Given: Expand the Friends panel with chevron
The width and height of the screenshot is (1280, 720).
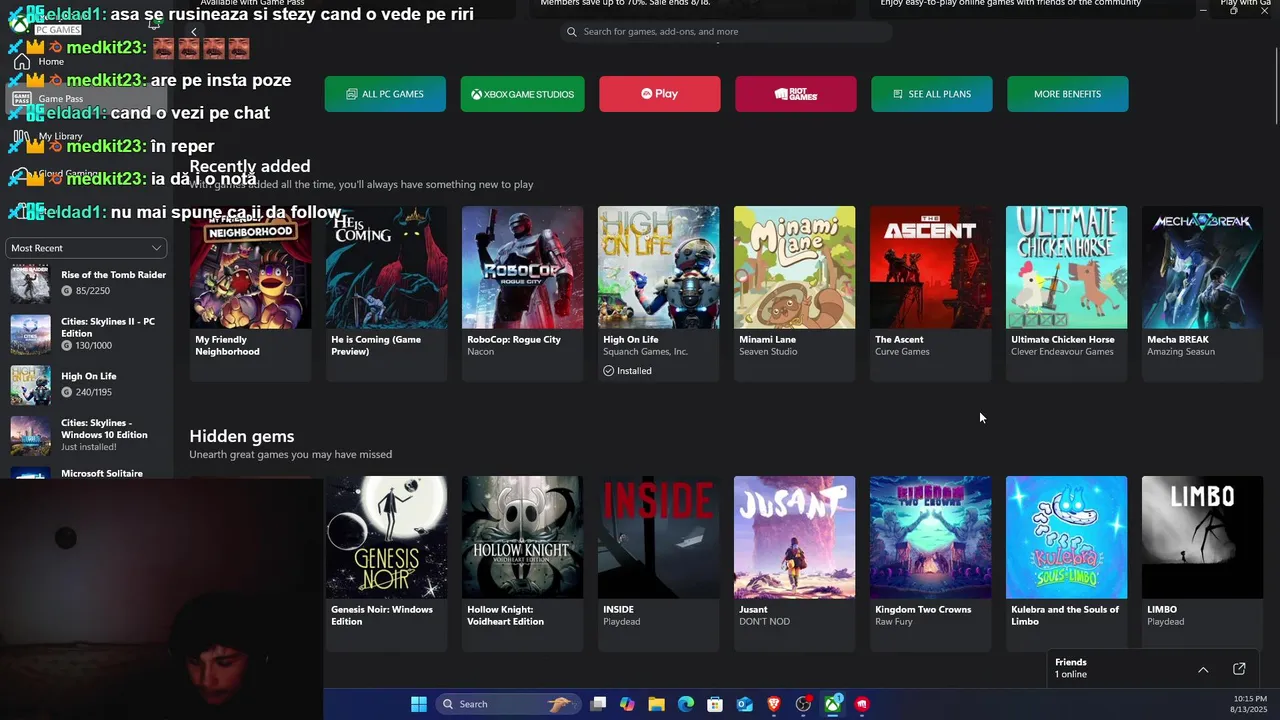Looking at the screenshot, I should [1203, 669].
